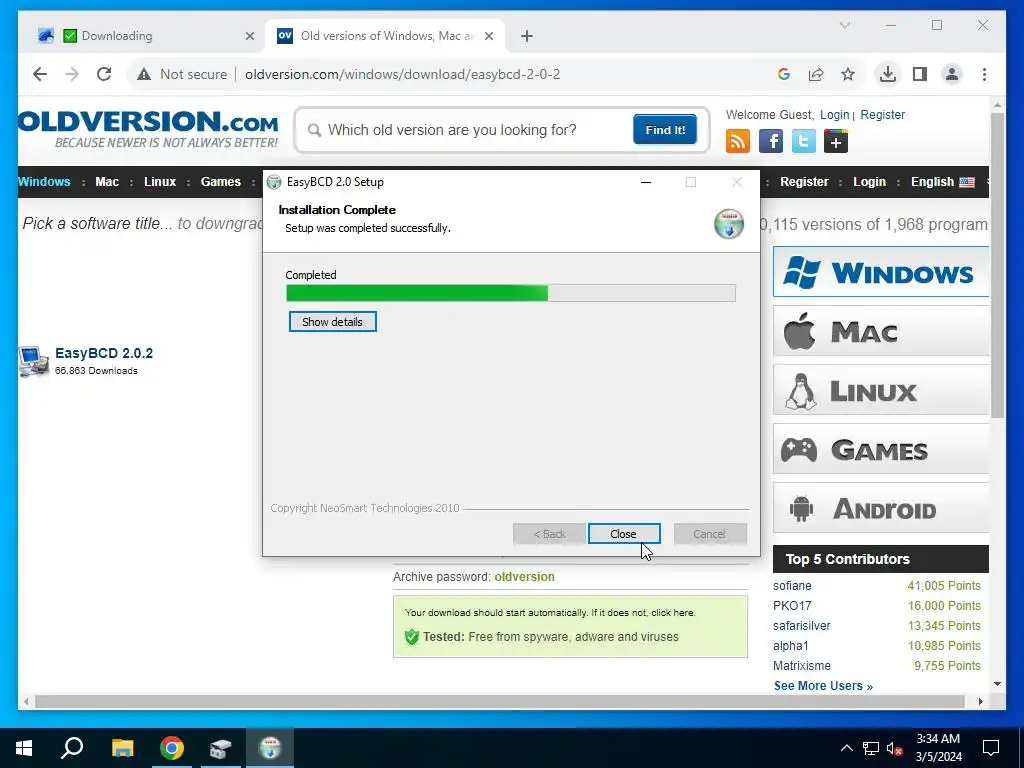Click contributor safarisilver
Screen dimensions: 1024x768
(x=801, y=626)
